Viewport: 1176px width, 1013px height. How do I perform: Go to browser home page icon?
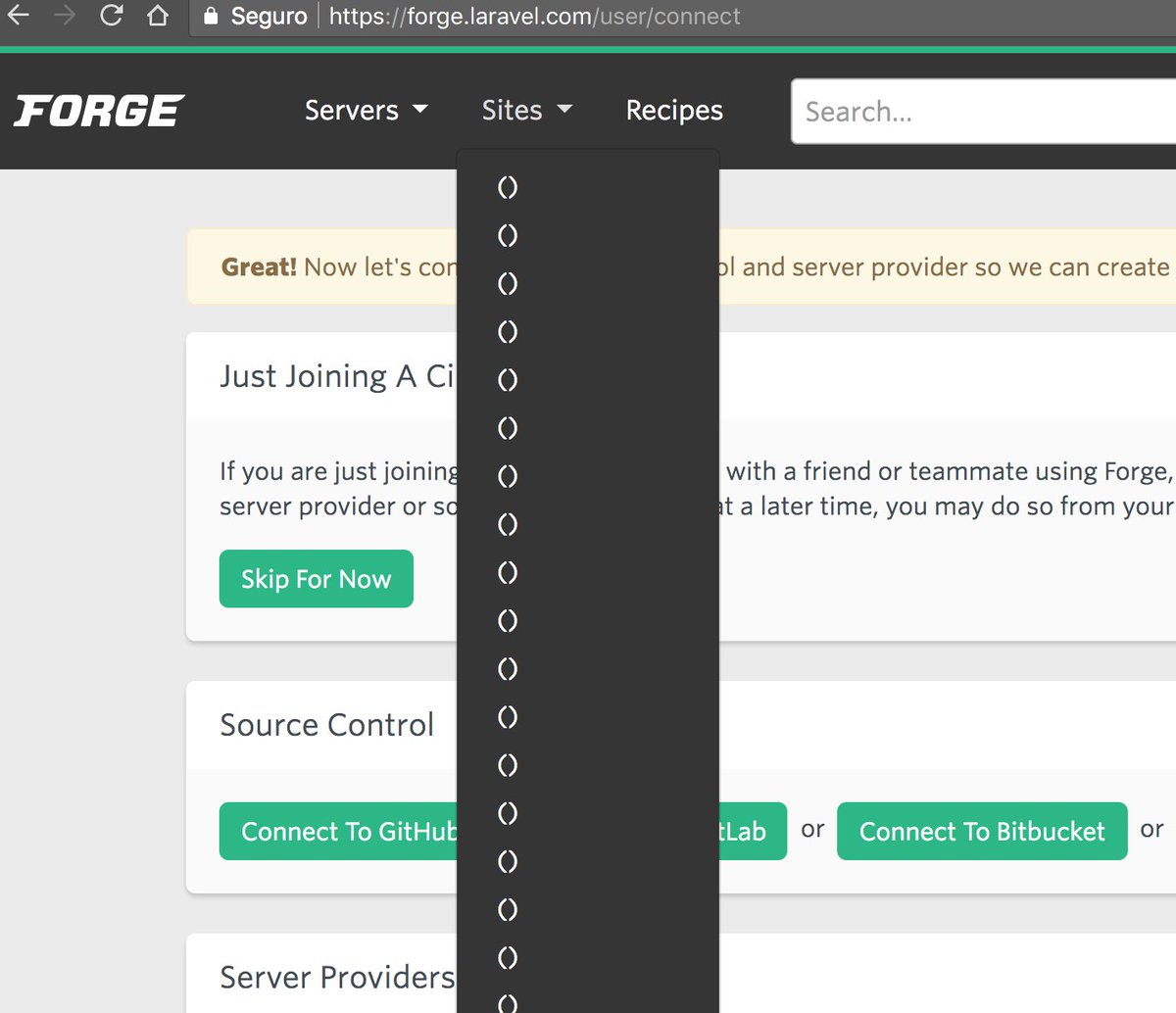pos(157,16)
